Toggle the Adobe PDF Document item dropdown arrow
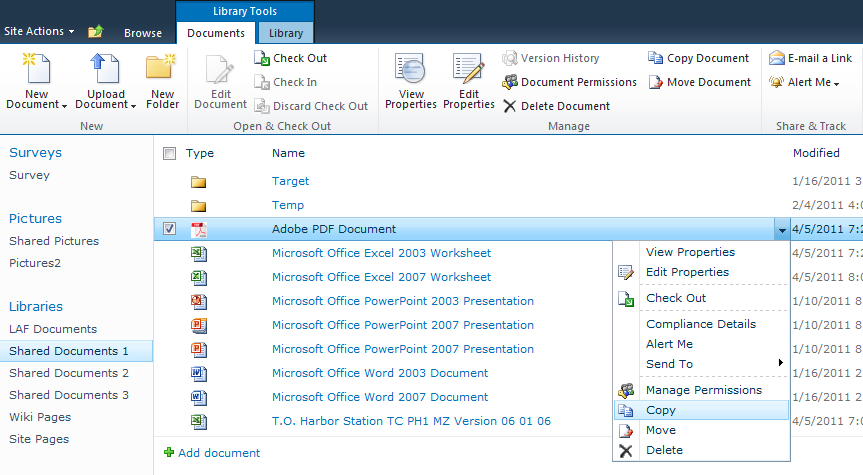This screenshot has width=863, height=475. pyautogui.click(x=782, y=230)
